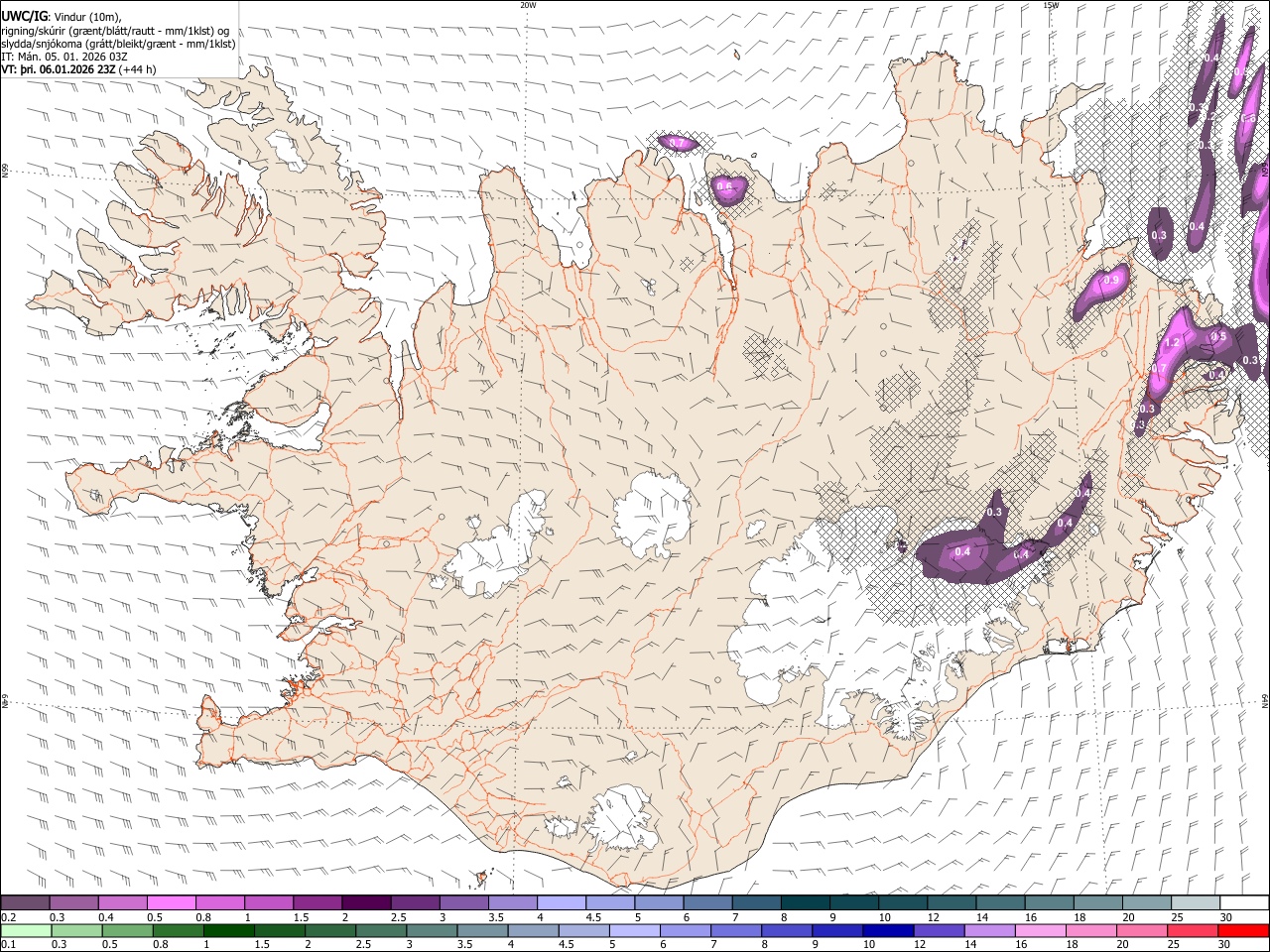Image resolution: width=1270 pixels, height=952 pixels.
Task: Click the bright red swatch ending the rain scale
Action: click(x=1244, y=930)
